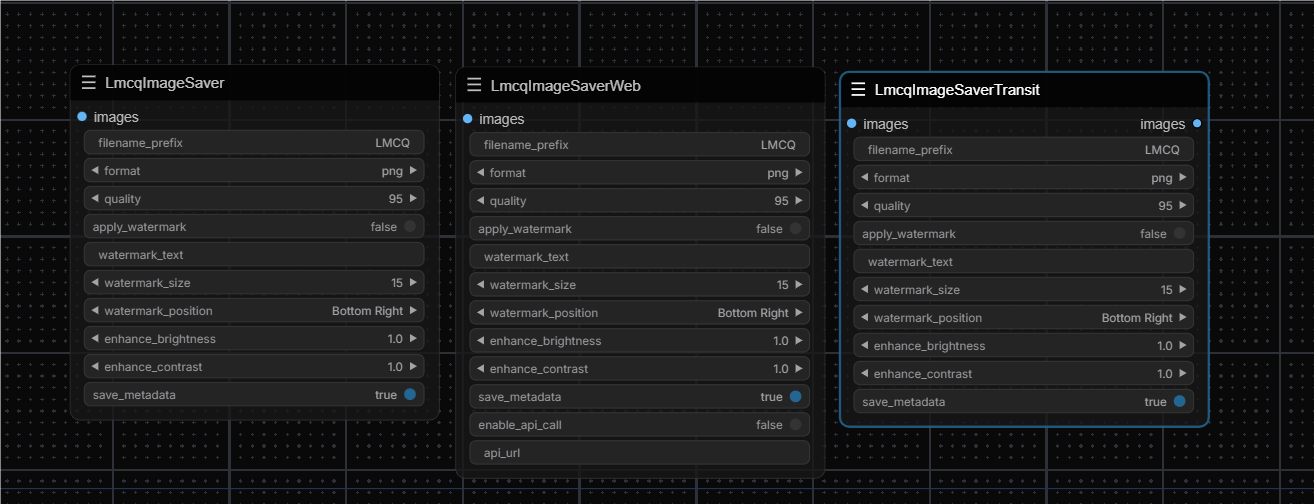Screen dimensions: 1314x504
Task: Decrease enhance_brightness in LmcqImageSaverWeb
Action: point(480,341)
